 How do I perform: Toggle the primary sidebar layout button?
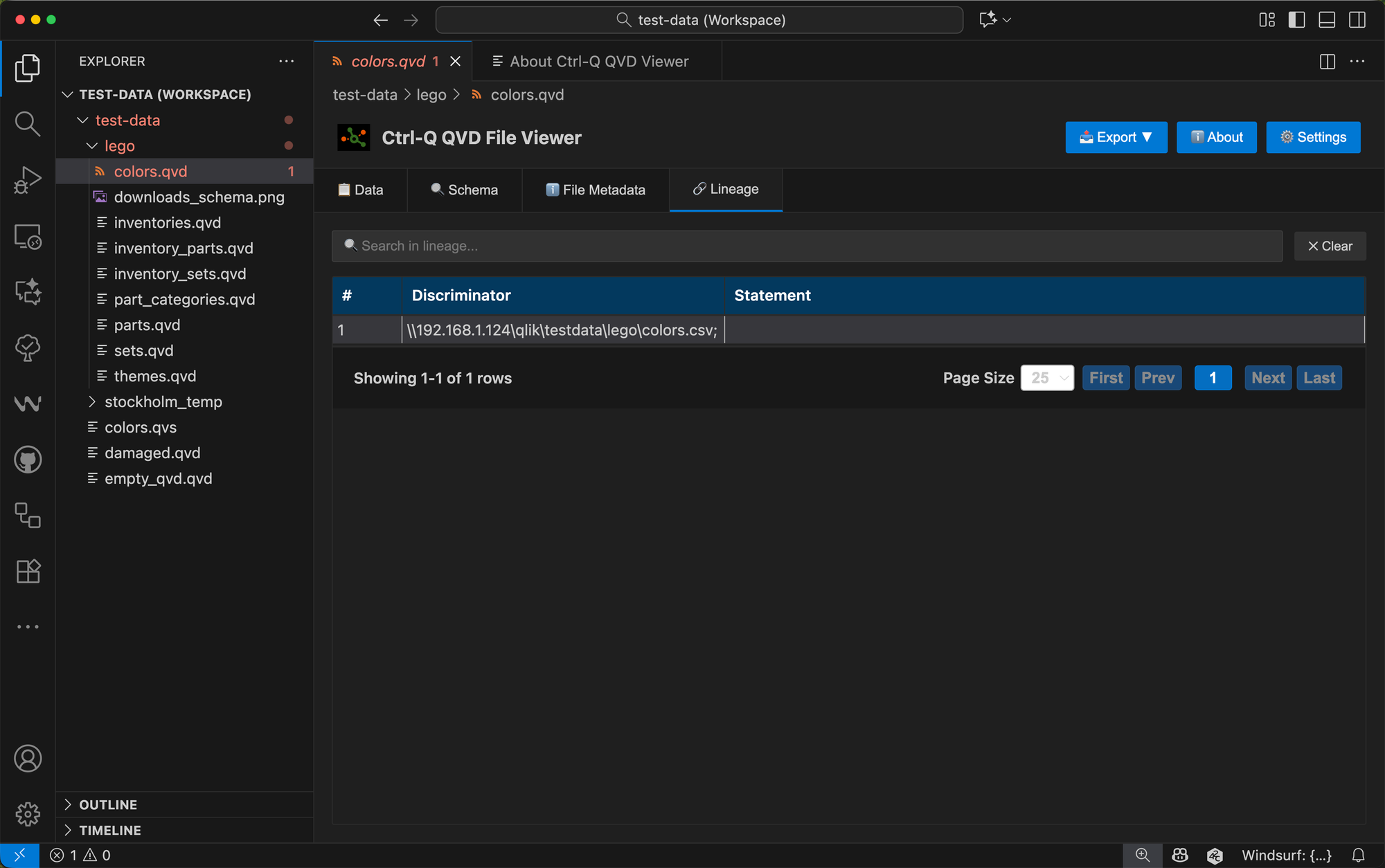point(1296,20)
